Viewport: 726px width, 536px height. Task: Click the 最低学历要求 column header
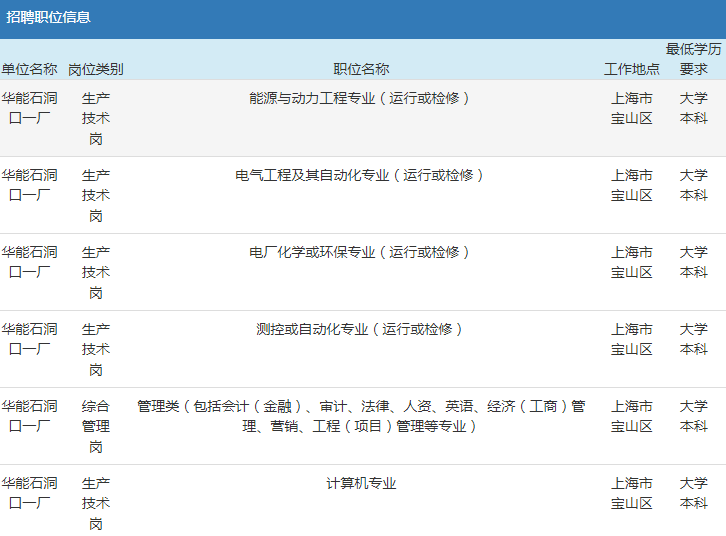pos(693,59)
